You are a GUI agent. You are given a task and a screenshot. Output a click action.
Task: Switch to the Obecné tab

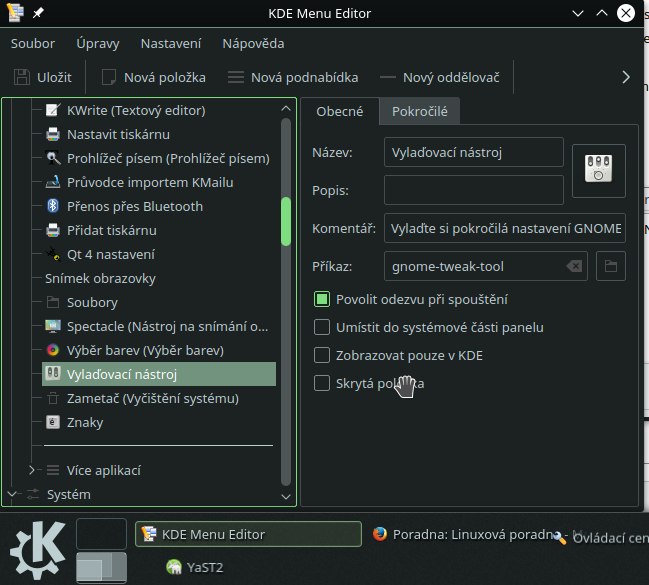tap(340, 111)
